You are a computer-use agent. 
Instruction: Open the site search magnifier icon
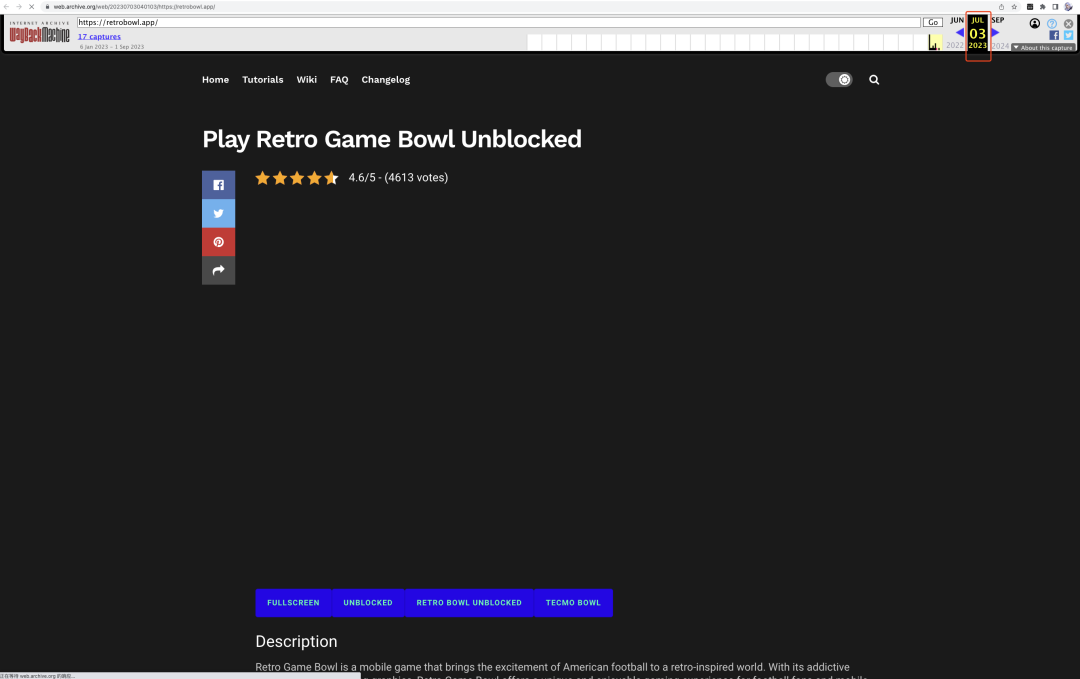point(874,80)
